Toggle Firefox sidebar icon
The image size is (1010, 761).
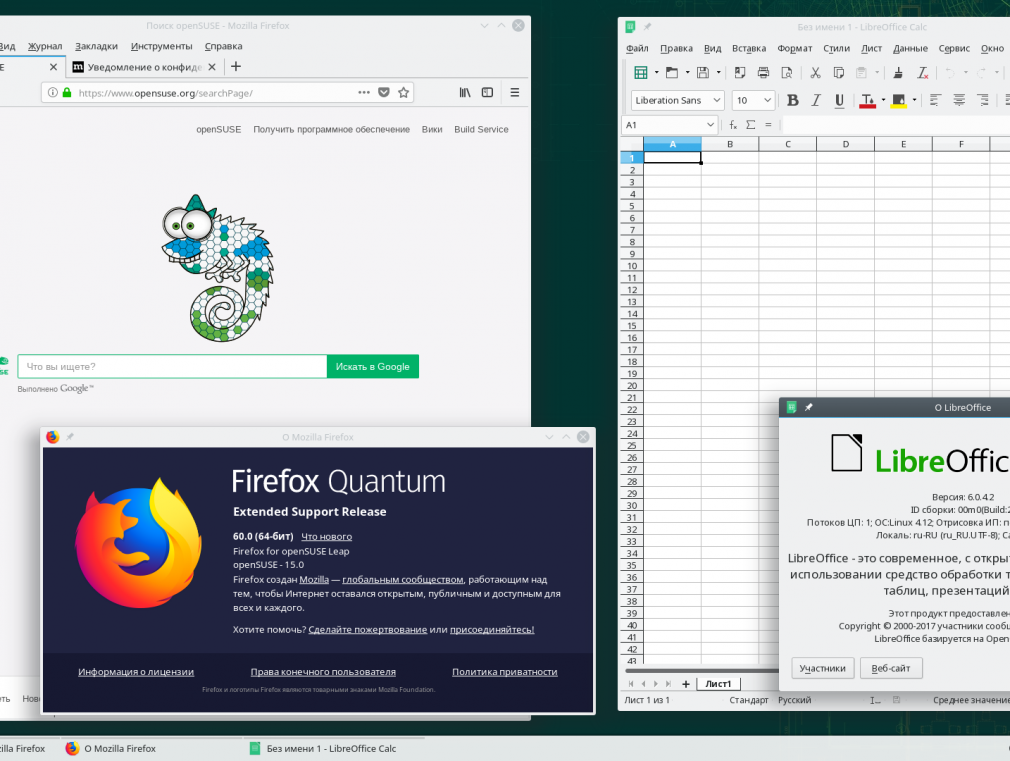pos(488,92)
